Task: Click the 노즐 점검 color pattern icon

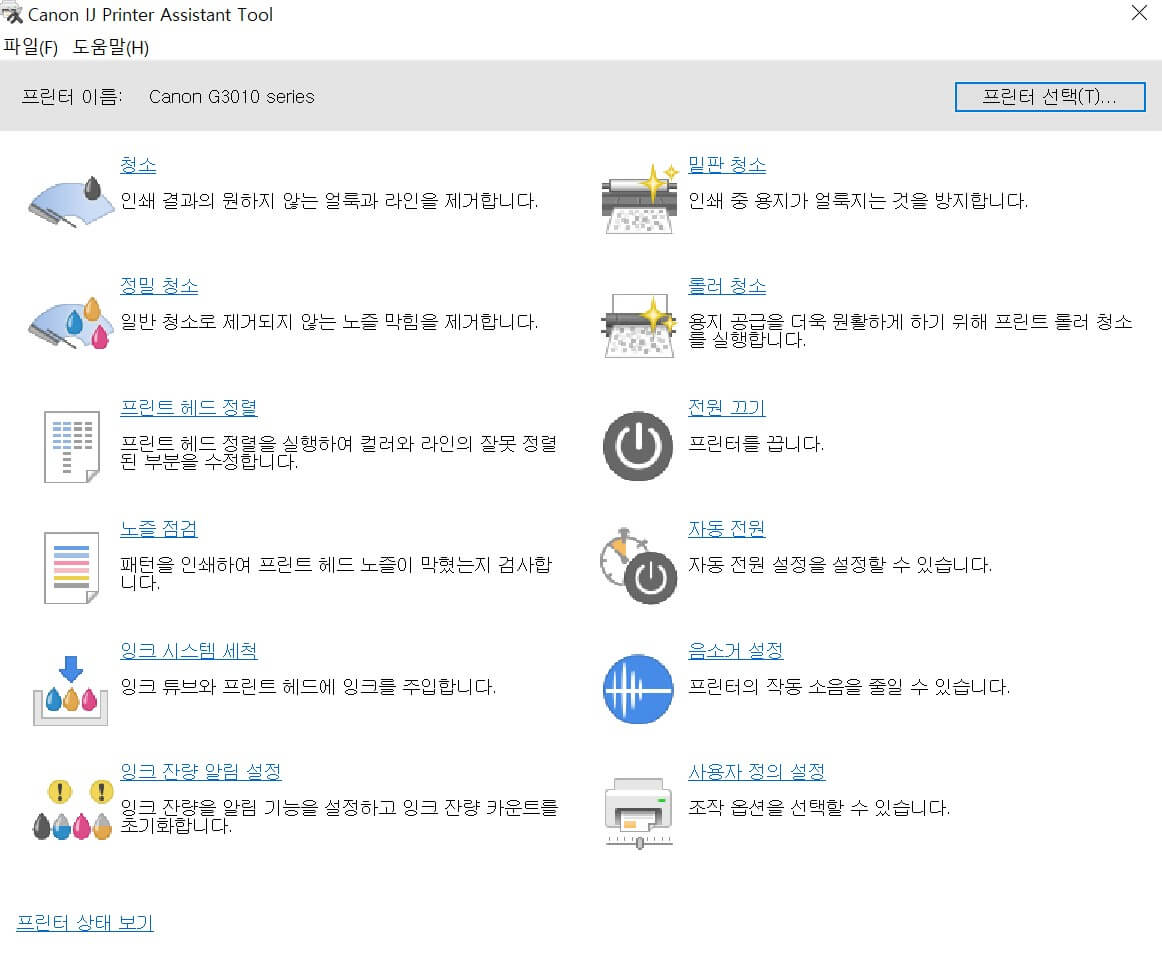Action: (x=71, y=568)
